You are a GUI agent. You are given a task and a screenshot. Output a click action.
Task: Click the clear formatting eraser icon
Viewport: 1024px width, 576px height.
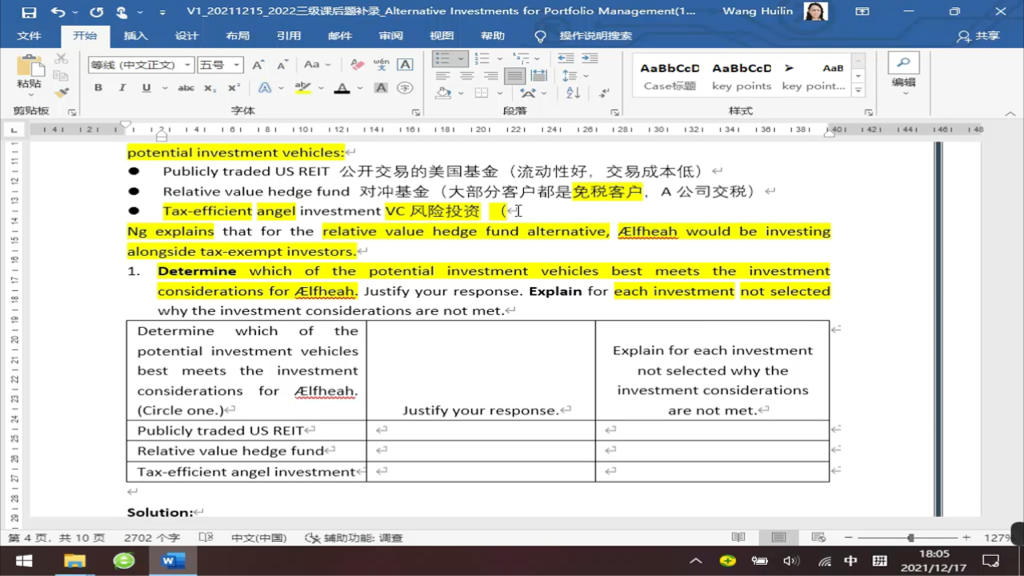(356, 64)
